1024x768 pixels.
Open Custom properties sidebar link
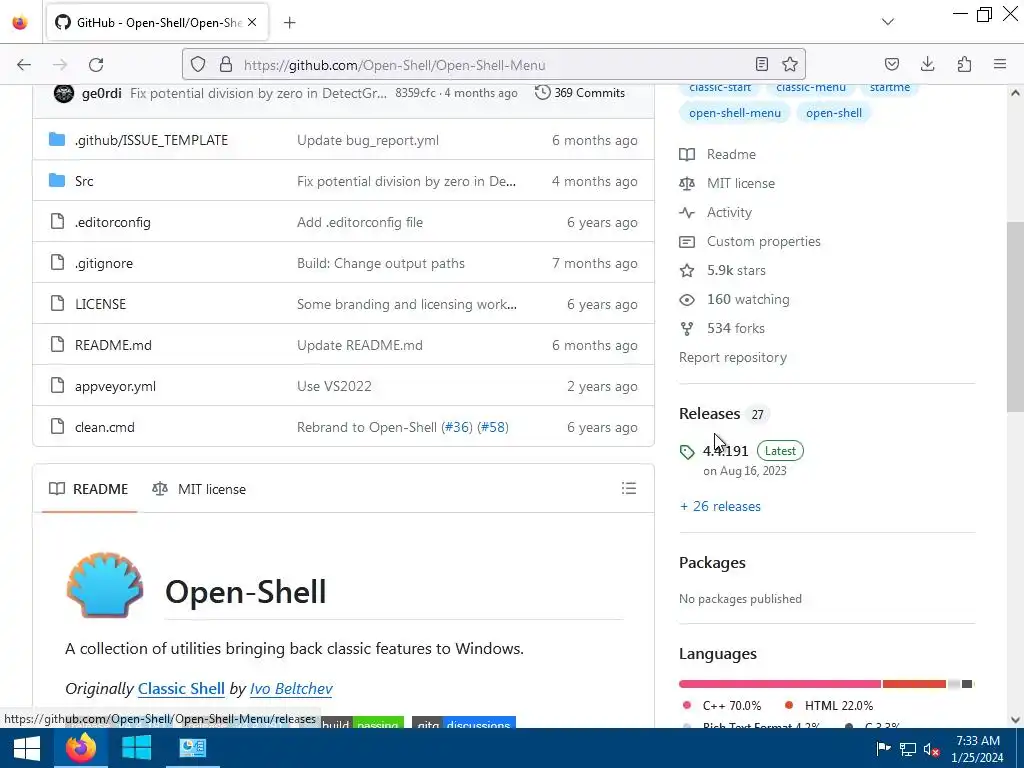pyautogui.click(x=750, y=242)
